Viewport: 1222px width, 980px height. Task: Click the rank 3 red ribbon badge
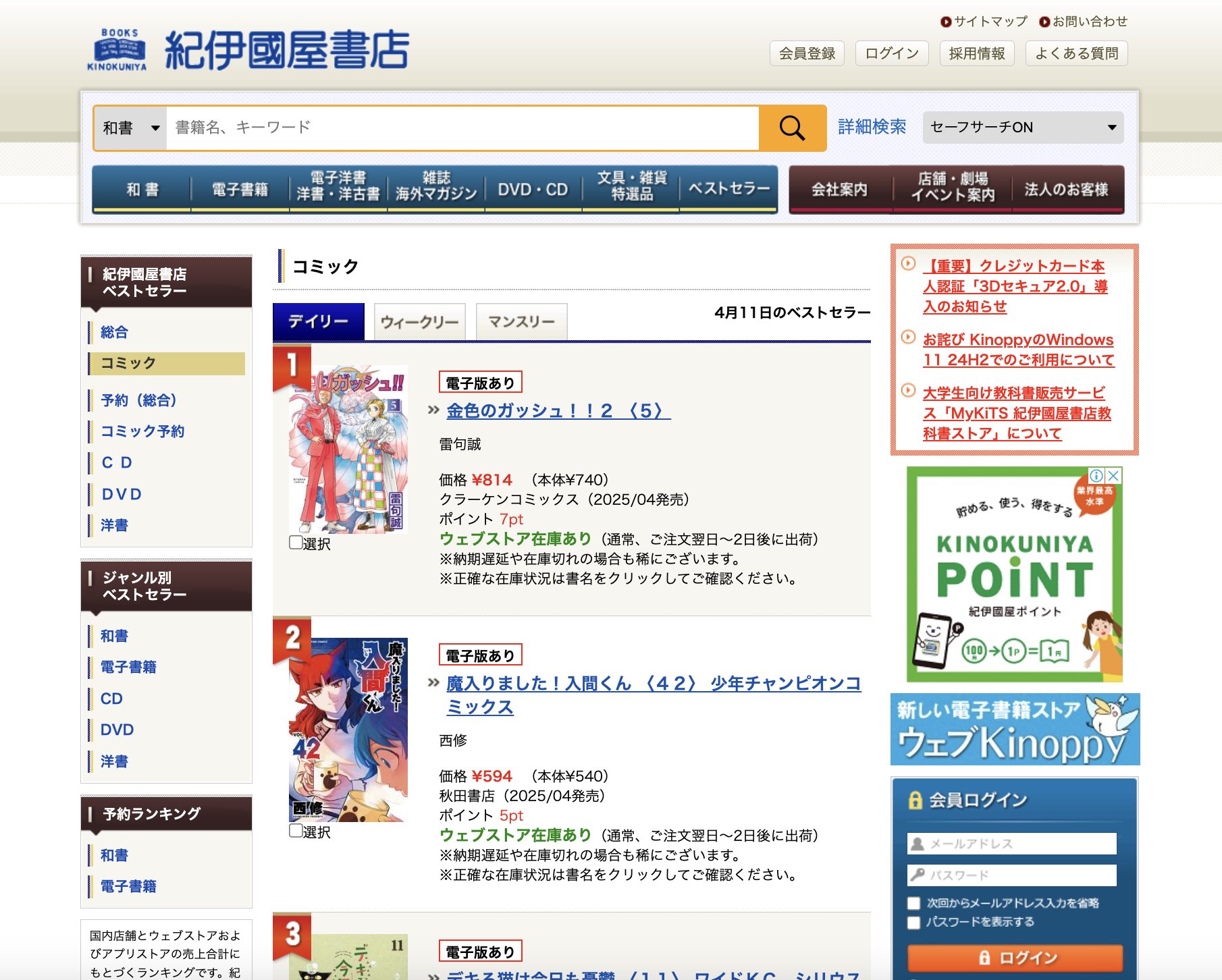tap(292, 937)
